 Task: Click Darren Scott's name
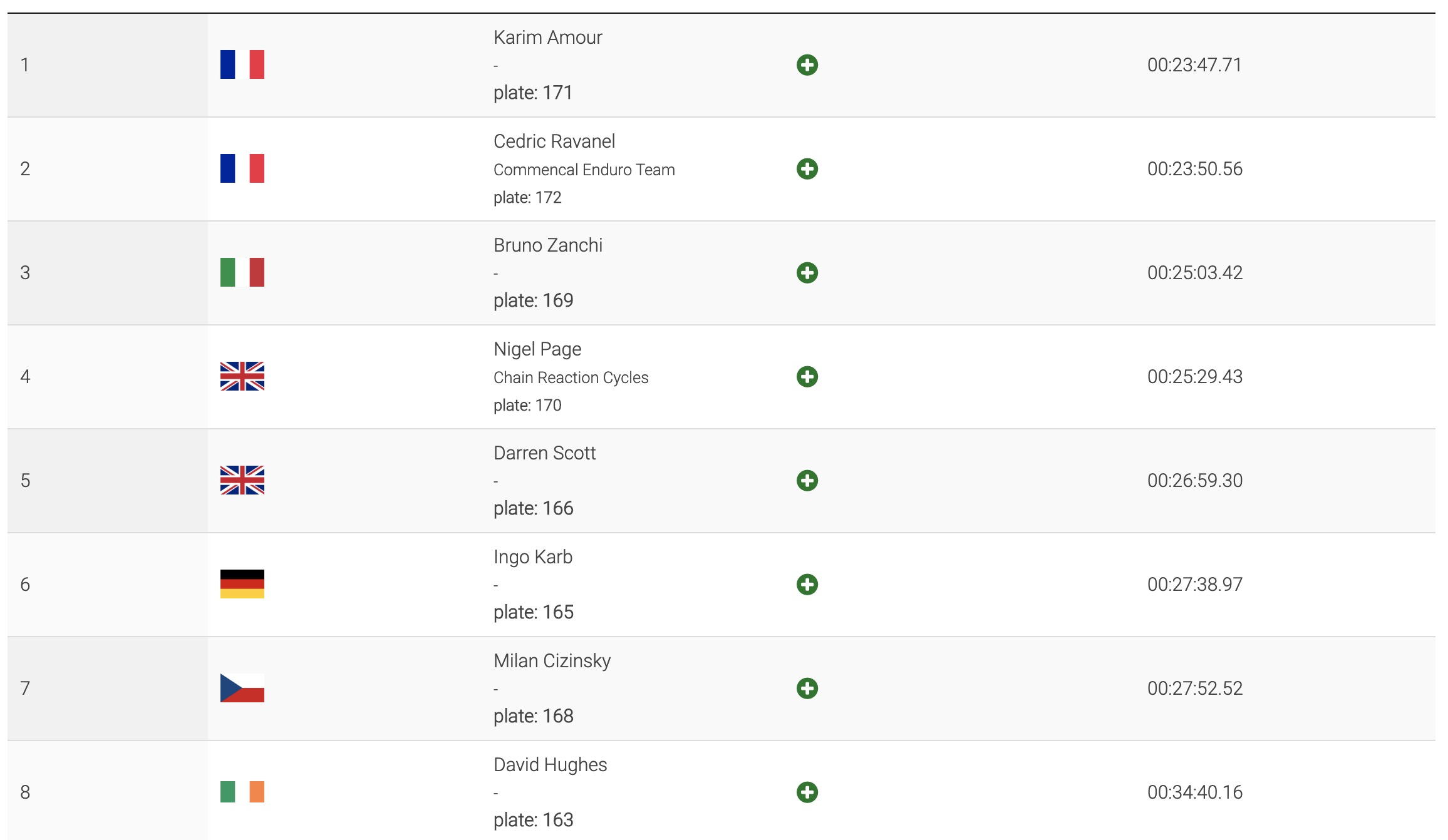click(x=544, y=453)
